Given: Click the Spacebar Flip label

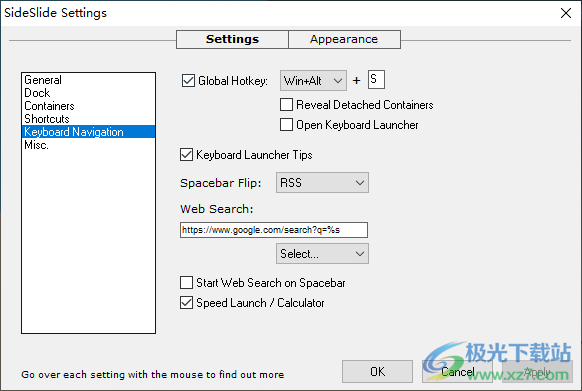Looking at the screenshot, I should (220, 183).
